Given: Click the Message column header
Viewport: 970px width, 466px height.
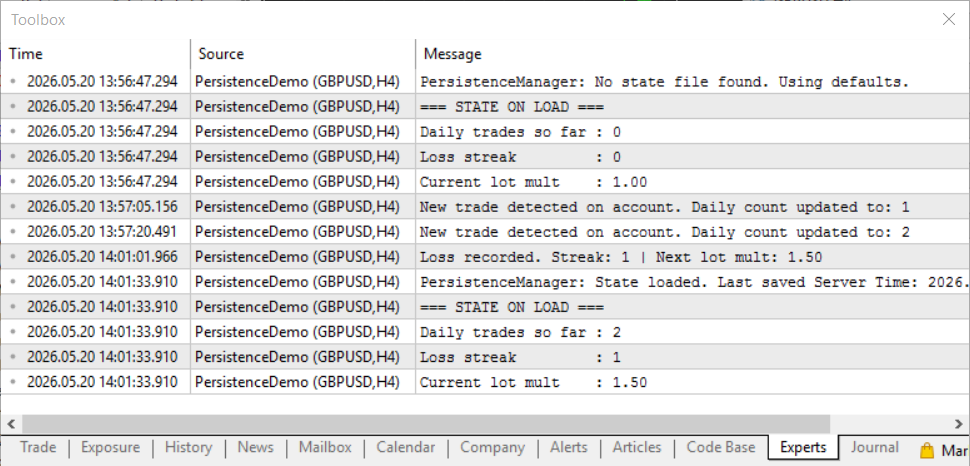Looking at the screenshot, I should tap(692, 54).
